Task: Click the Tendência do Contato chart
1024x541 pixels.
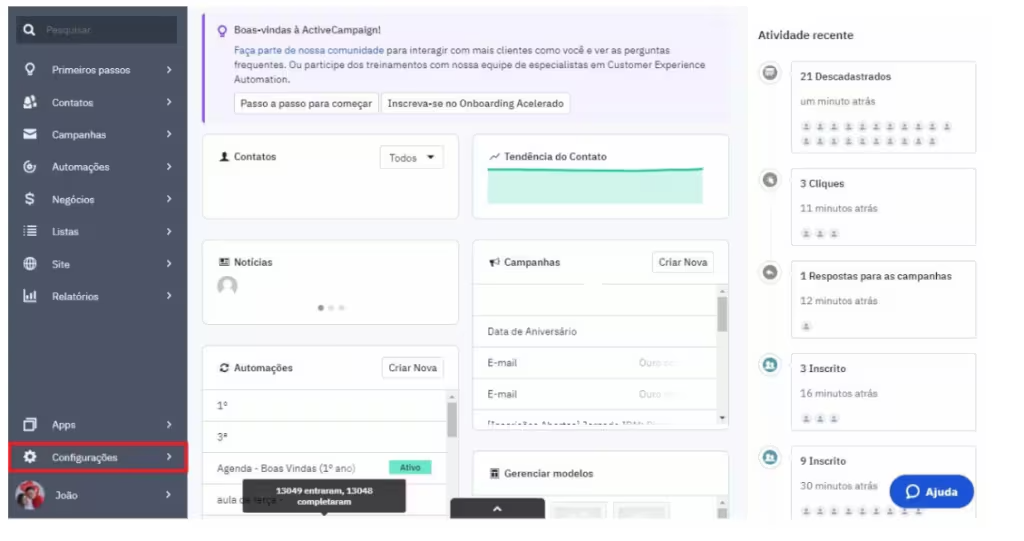Action: [595, 186]
